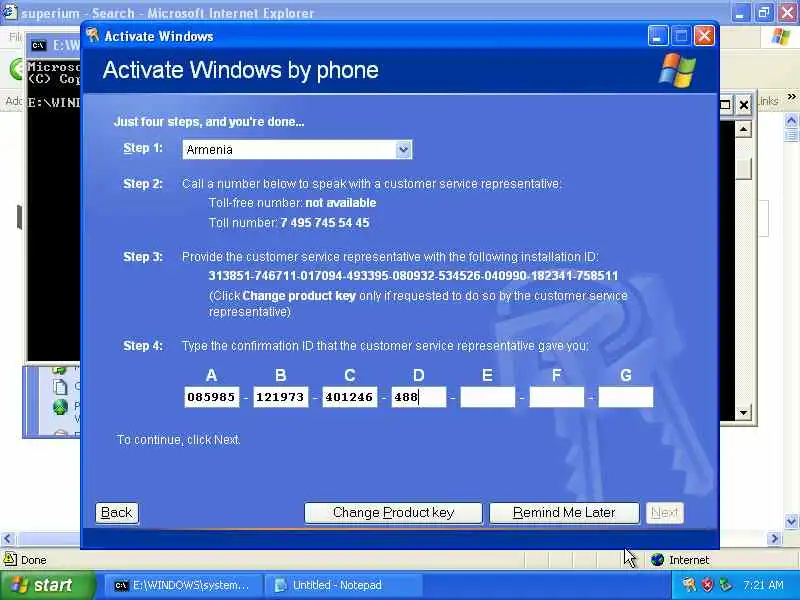Close the Activate Windows dialog
Image resolution: width=800 pixels, height=600 pixels.
(704, 36)
